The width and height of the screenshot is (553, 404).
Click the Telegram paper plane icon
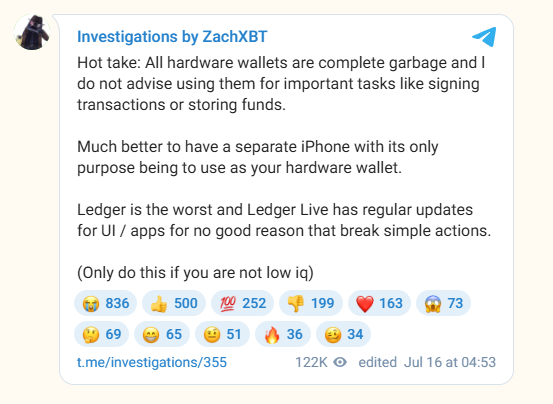(484, 37)
